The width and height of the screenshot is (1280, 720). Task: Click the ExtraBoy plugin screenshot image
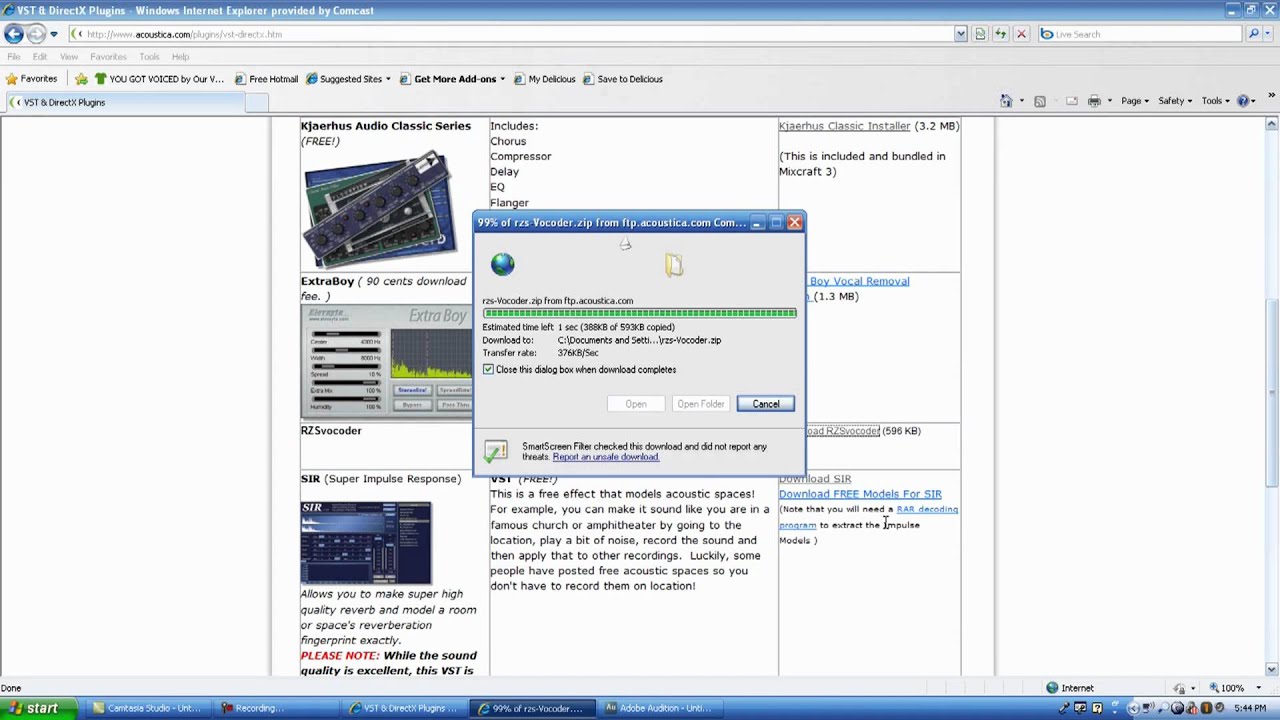click(386, 361)
